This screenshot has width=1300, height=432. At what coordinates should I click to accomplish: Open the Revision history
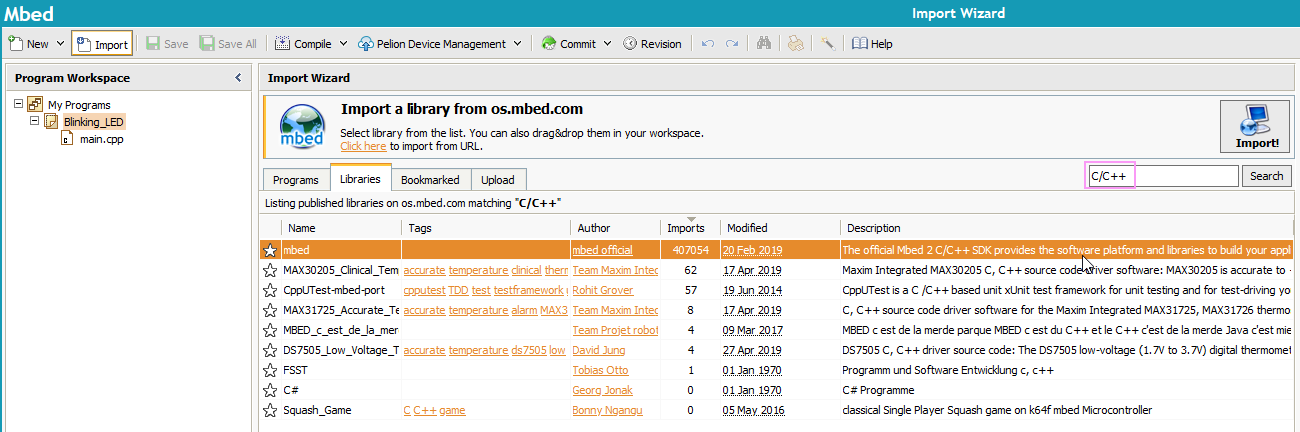click(652, 44)
